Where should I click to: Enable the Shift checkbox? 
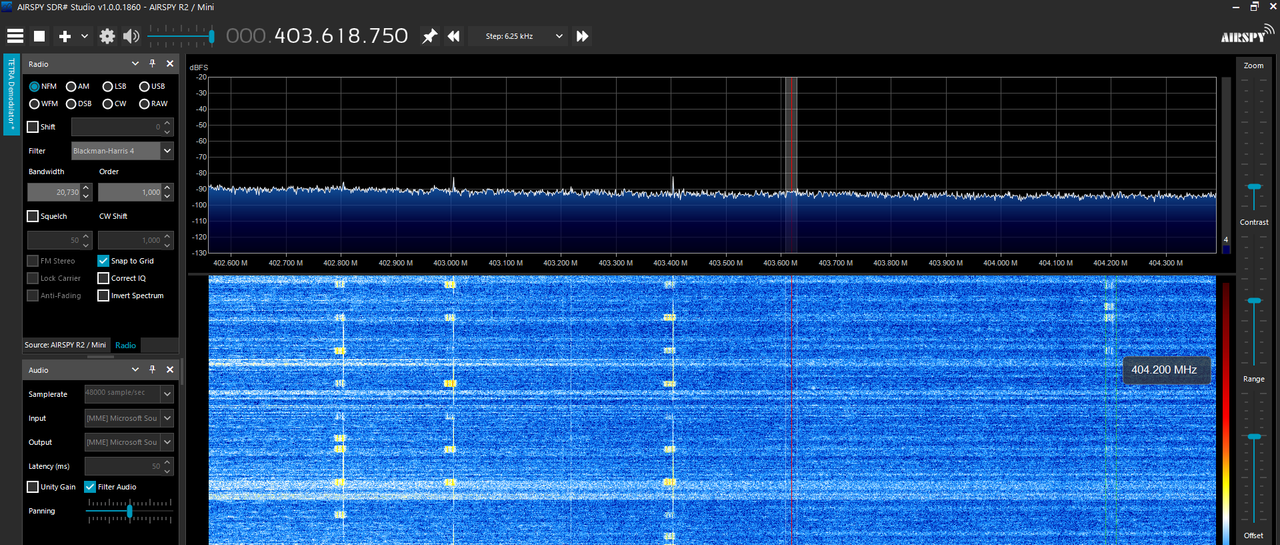tap(33, 127)
